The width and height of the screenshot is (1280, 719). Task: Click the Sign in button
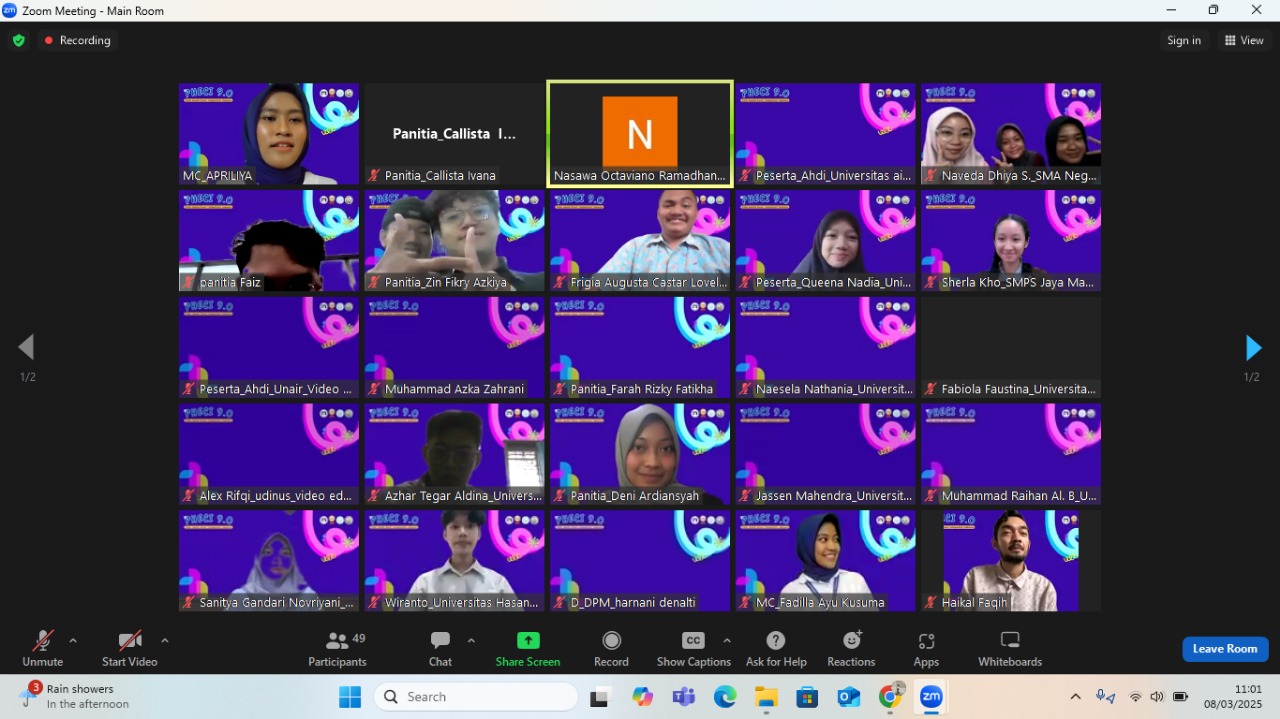(1184, 41)
